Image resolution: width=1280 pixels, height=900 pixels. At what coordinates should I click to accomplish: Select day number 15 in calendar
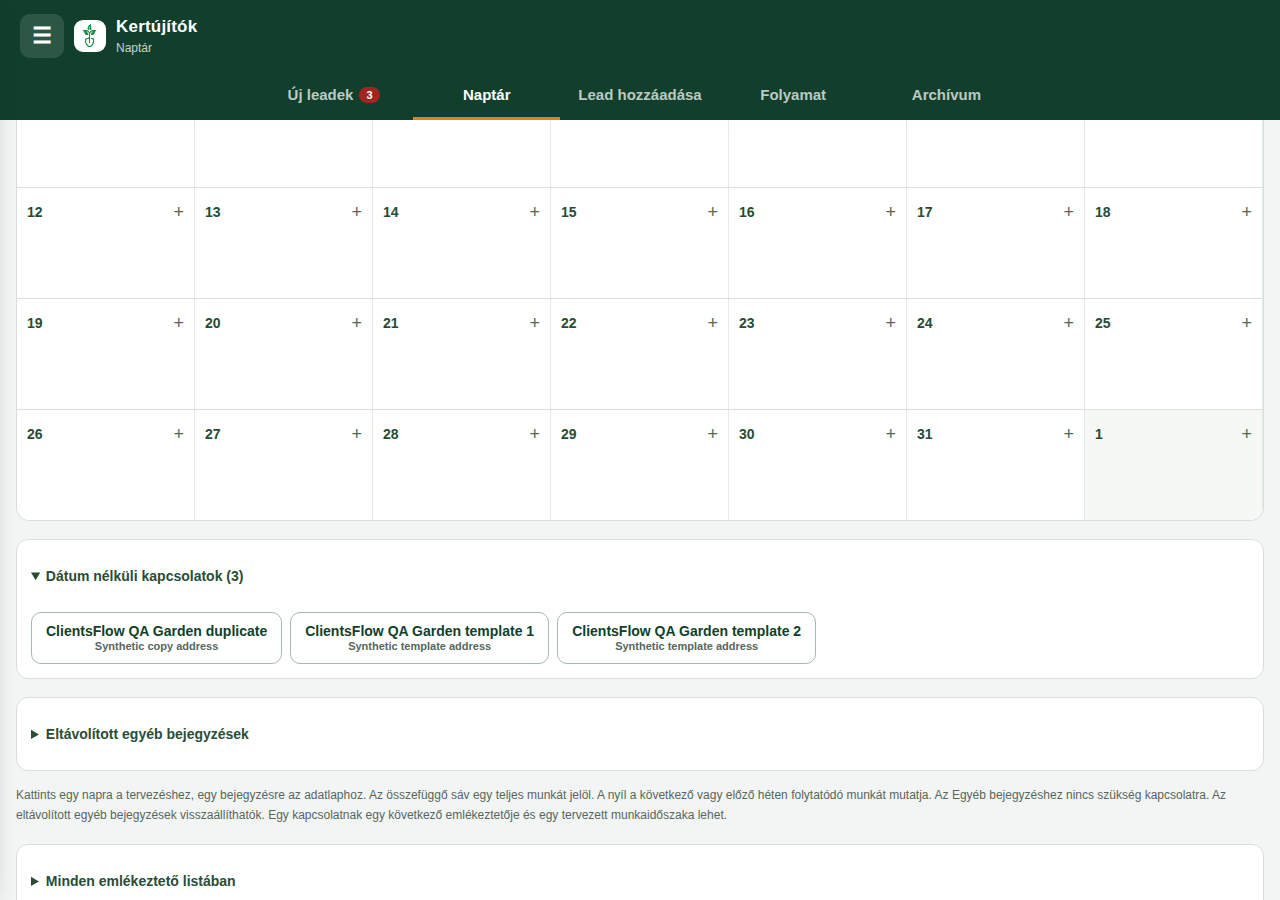[569, 212]
